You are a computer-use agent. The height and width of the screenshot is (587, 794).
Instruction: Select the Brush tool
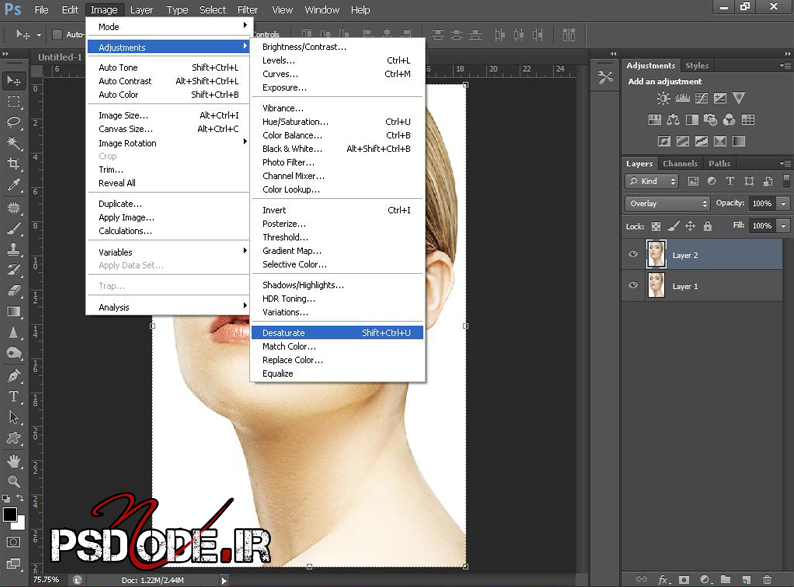click(x=14, y=228)
